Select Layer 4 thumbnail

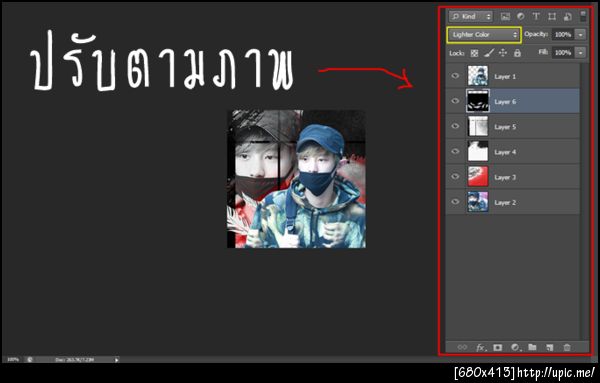(478, 151)
